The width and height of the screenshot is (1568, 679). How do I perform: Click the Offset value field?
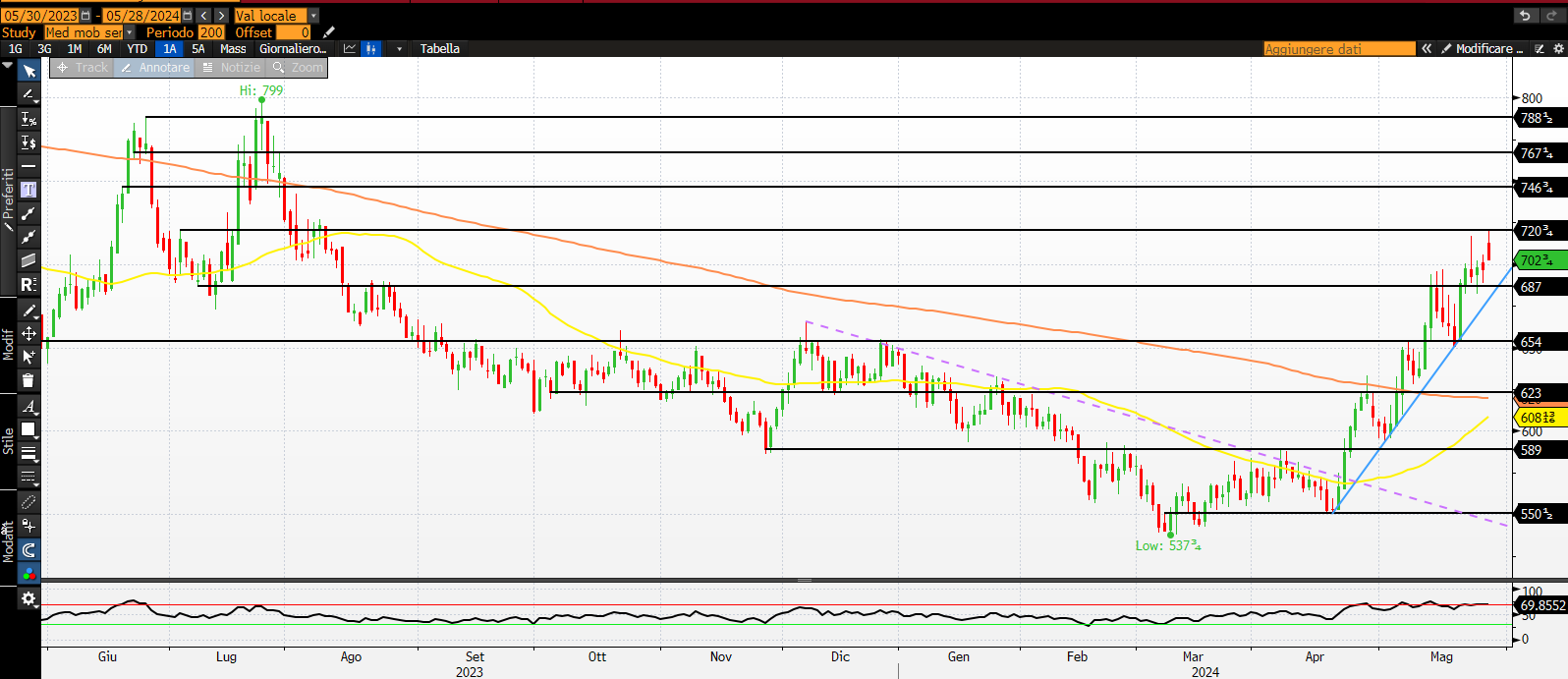point(294,32)
